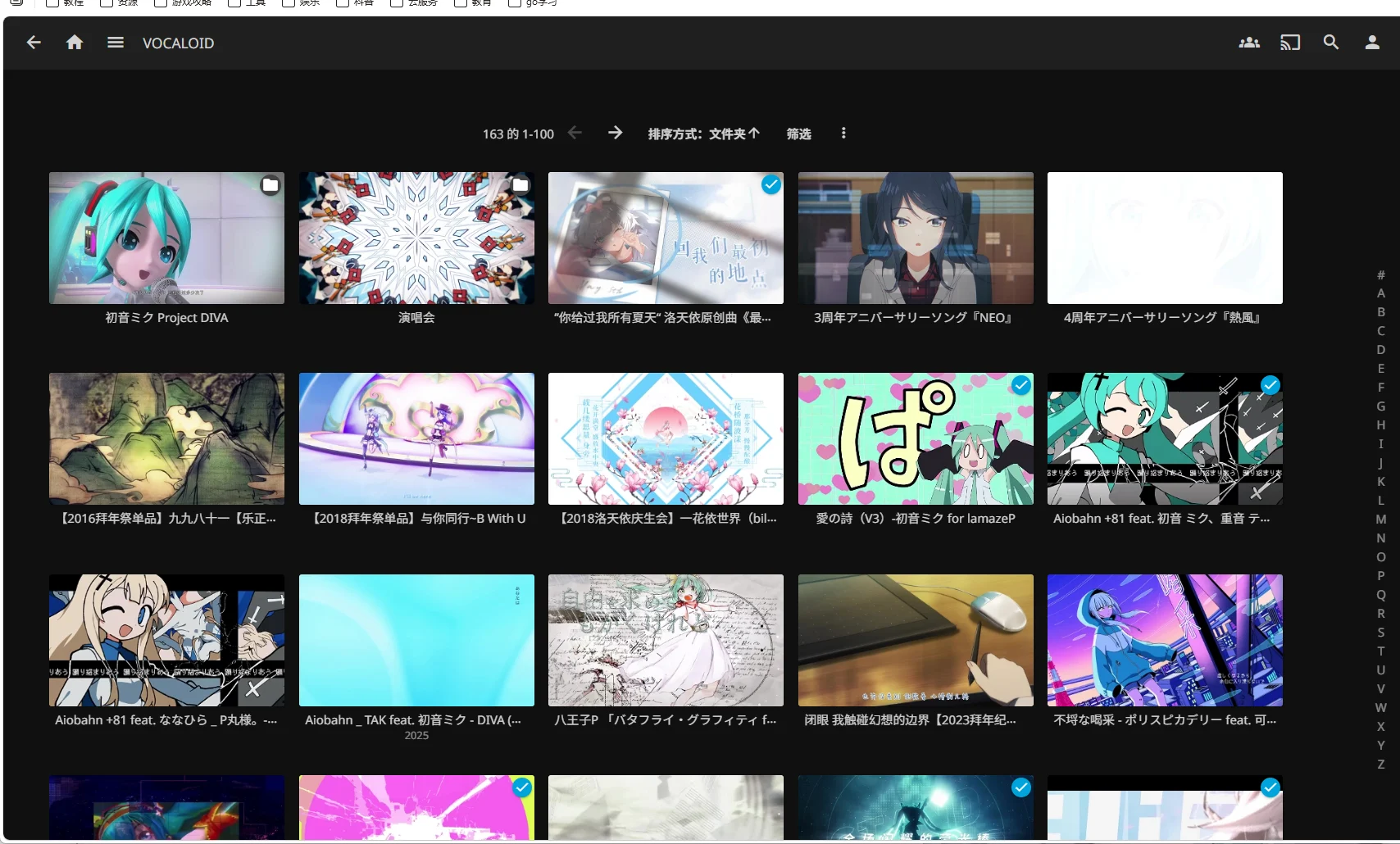Viewport: 1400px width, 844px height.
Task: Click title 【2018拜年祭单品】与你同行~B With U
Action: click(416, 519)
